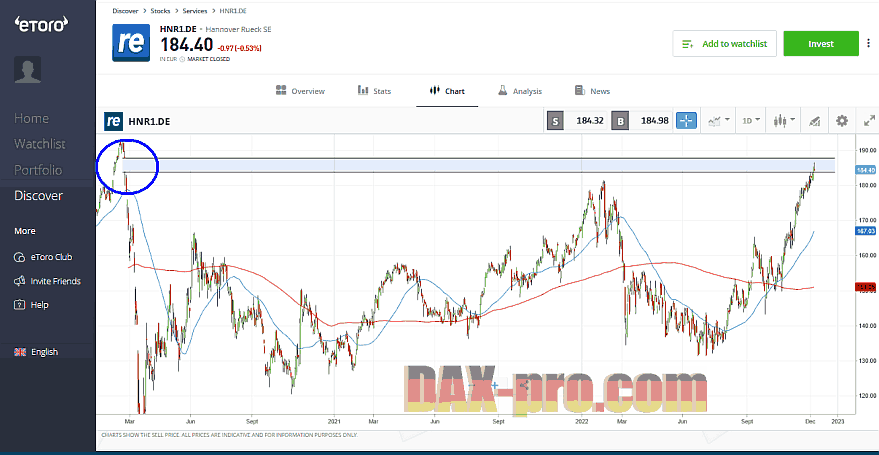The height and width of the screenshot is (455, 879).
Task: Click the eToro logo
Action: pyautogui.click(x=41, y=24)
